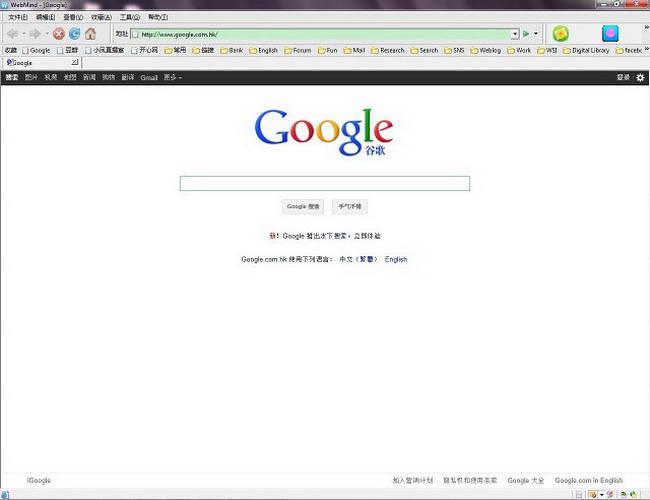Open the 编辑(E) menu
650x500 pixels.
tap(46, 17)
